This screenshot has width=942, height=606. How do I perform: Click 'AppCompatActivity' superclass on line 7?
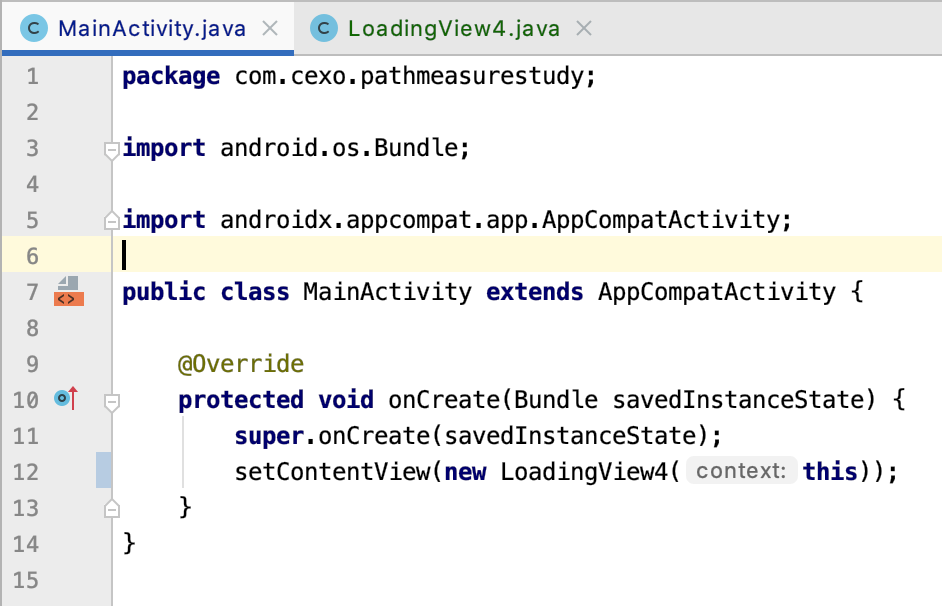[717, 292]
